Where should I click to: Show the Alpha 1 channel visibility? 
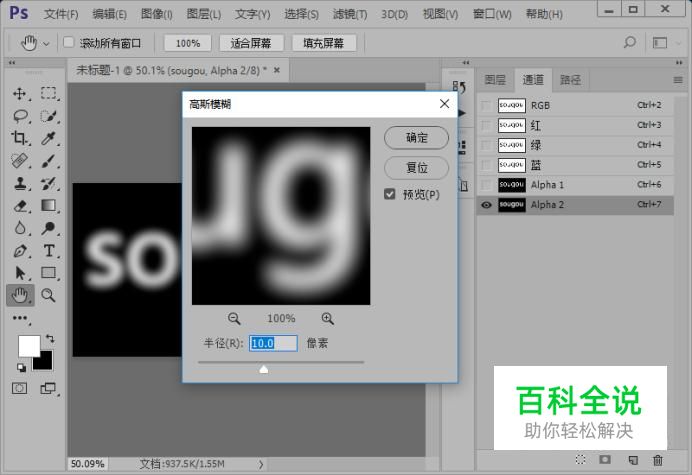(x=486, y=185)
